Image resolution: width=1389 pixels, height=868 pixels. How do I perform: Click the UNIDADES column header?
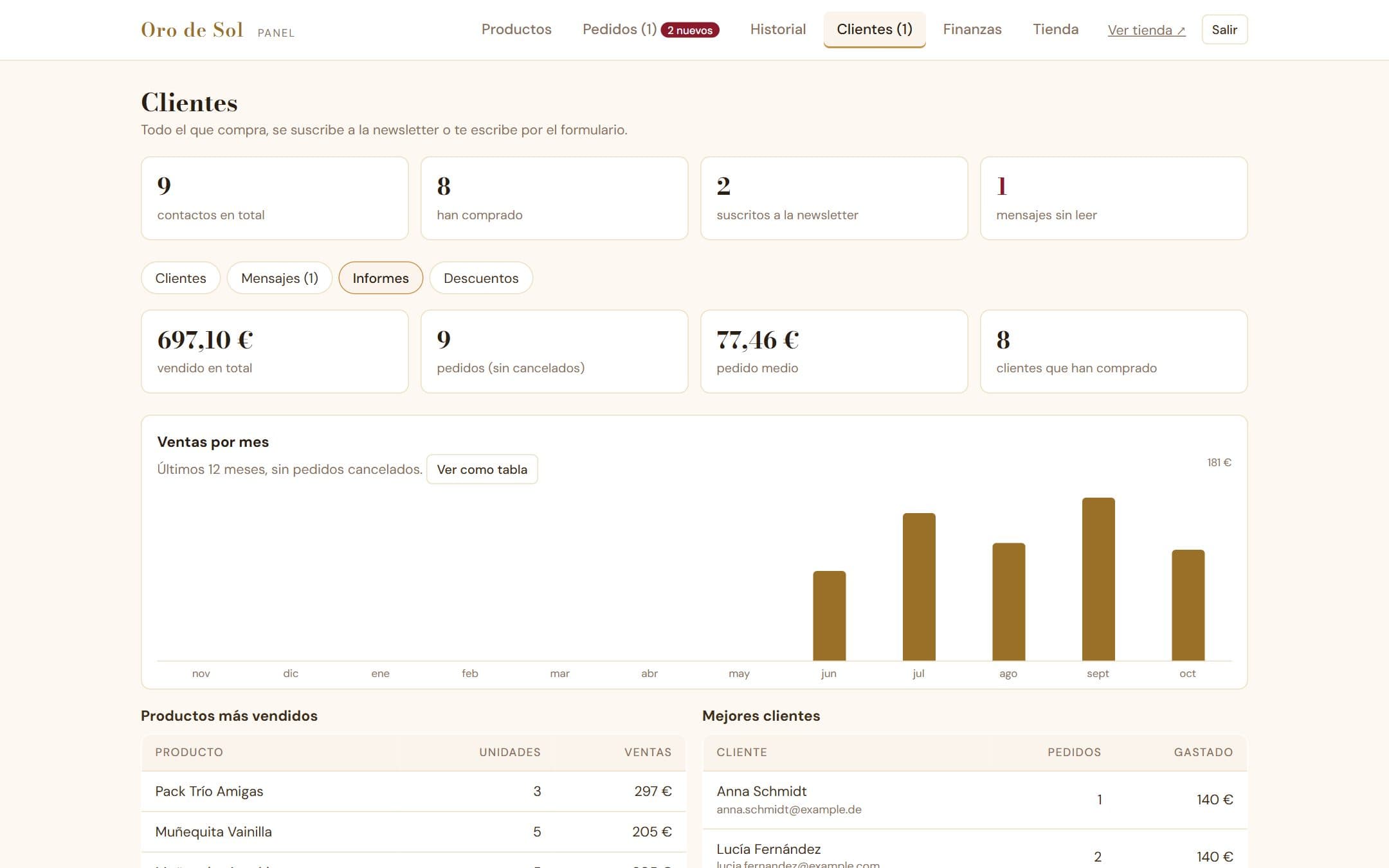coord(510,752)
